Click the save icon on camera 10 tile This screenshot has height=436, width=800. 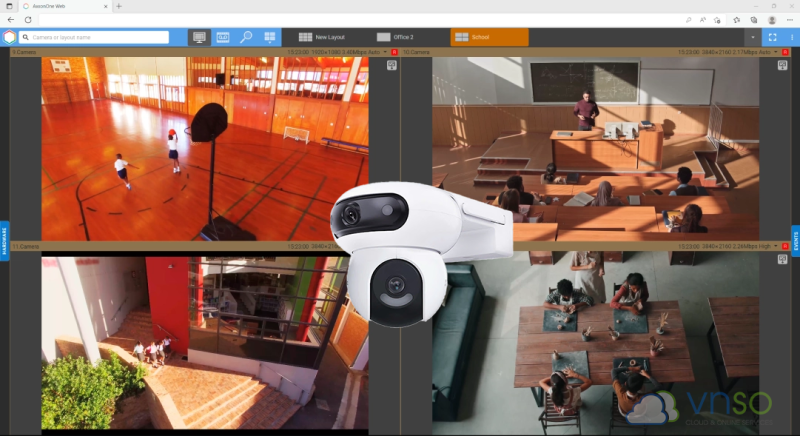point(783,65)
